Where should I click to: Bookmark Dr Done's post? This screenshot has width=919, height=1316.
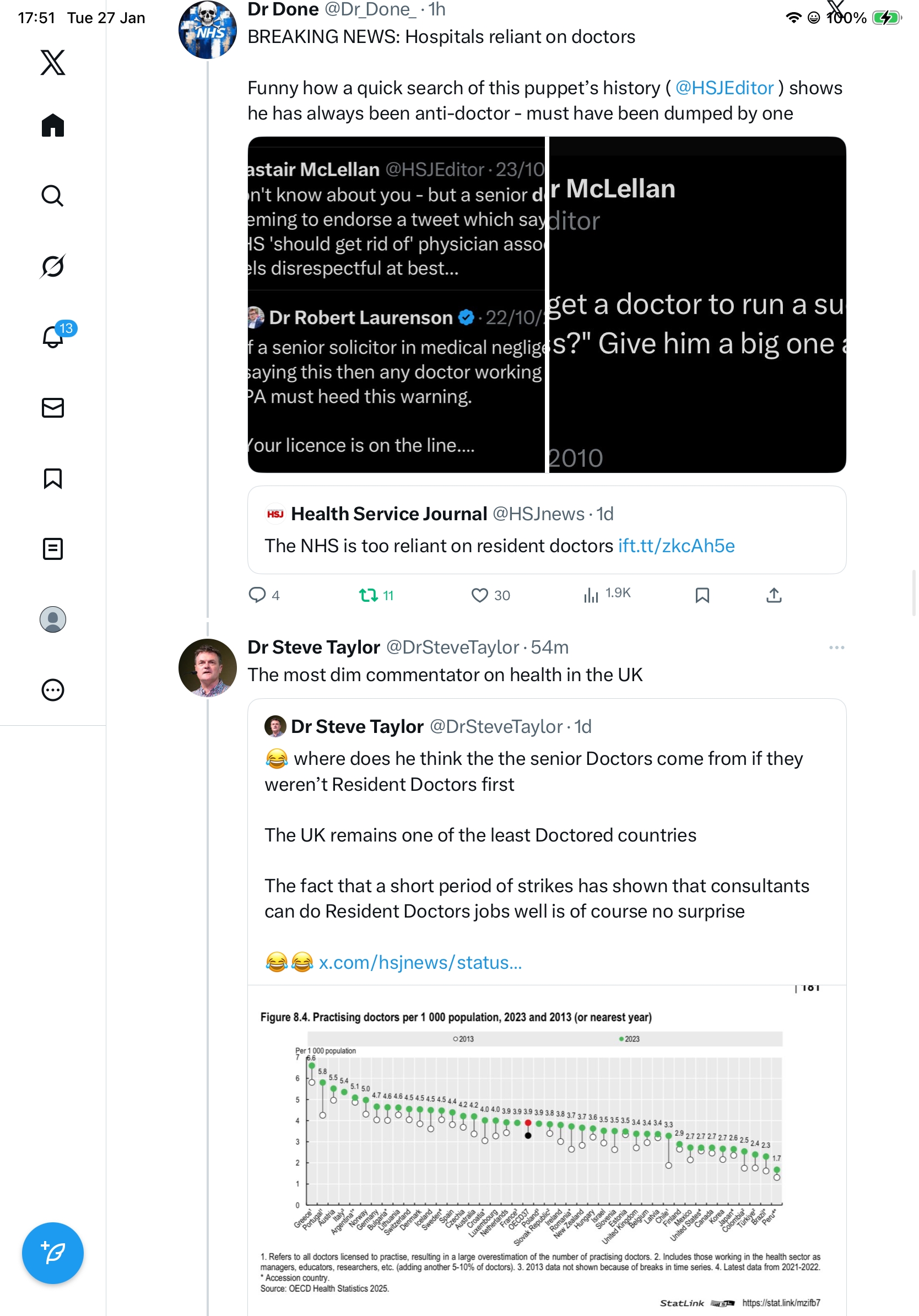pos(702,596)
